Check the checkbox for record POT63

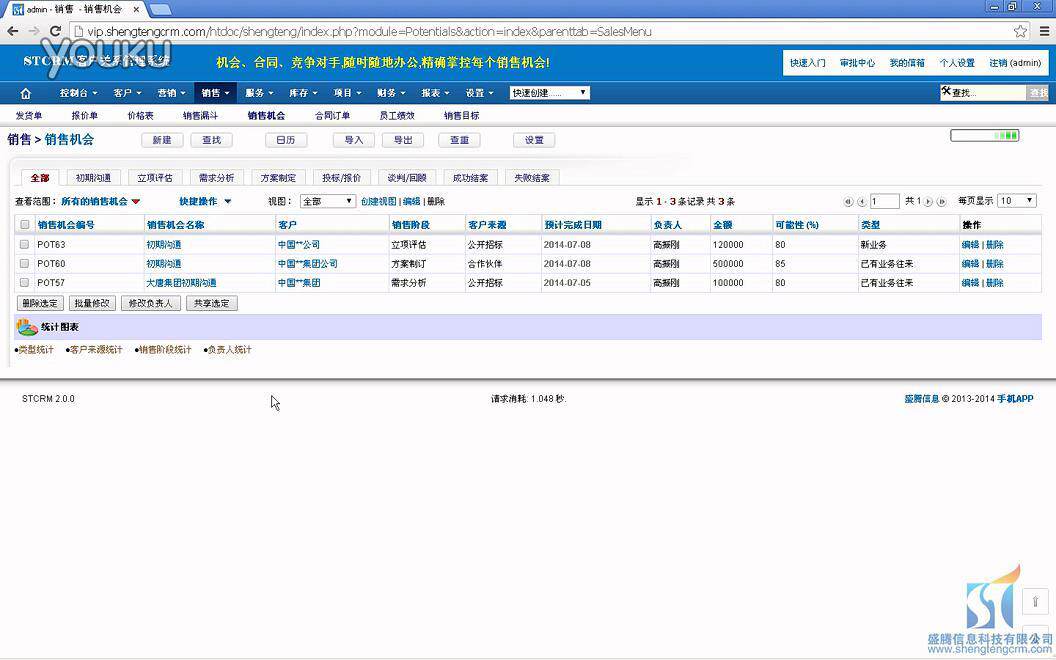coord(25,244)
